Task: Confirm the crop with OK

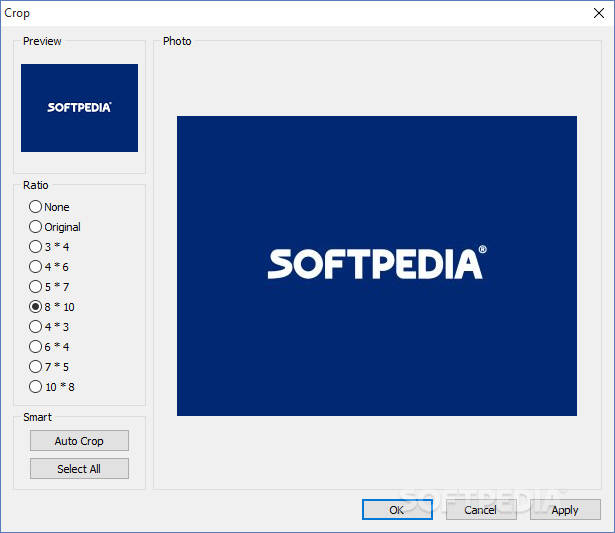Action: point(397,509)
